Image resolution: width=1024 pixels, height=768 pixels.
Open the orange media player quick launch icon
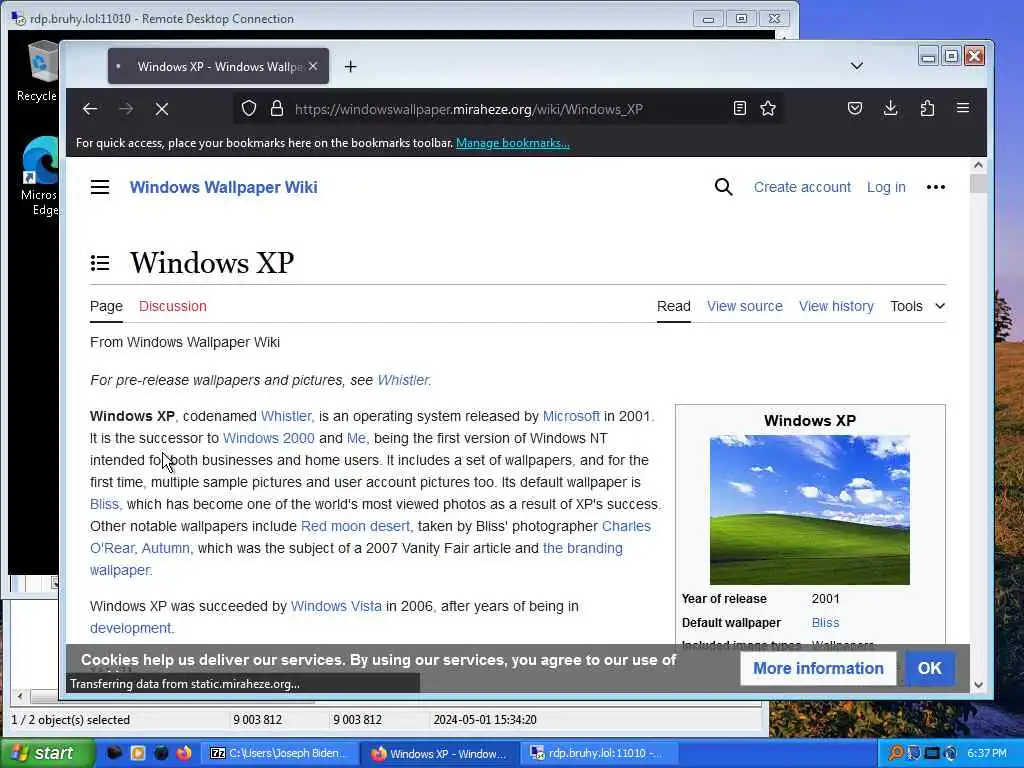(138, 753)
